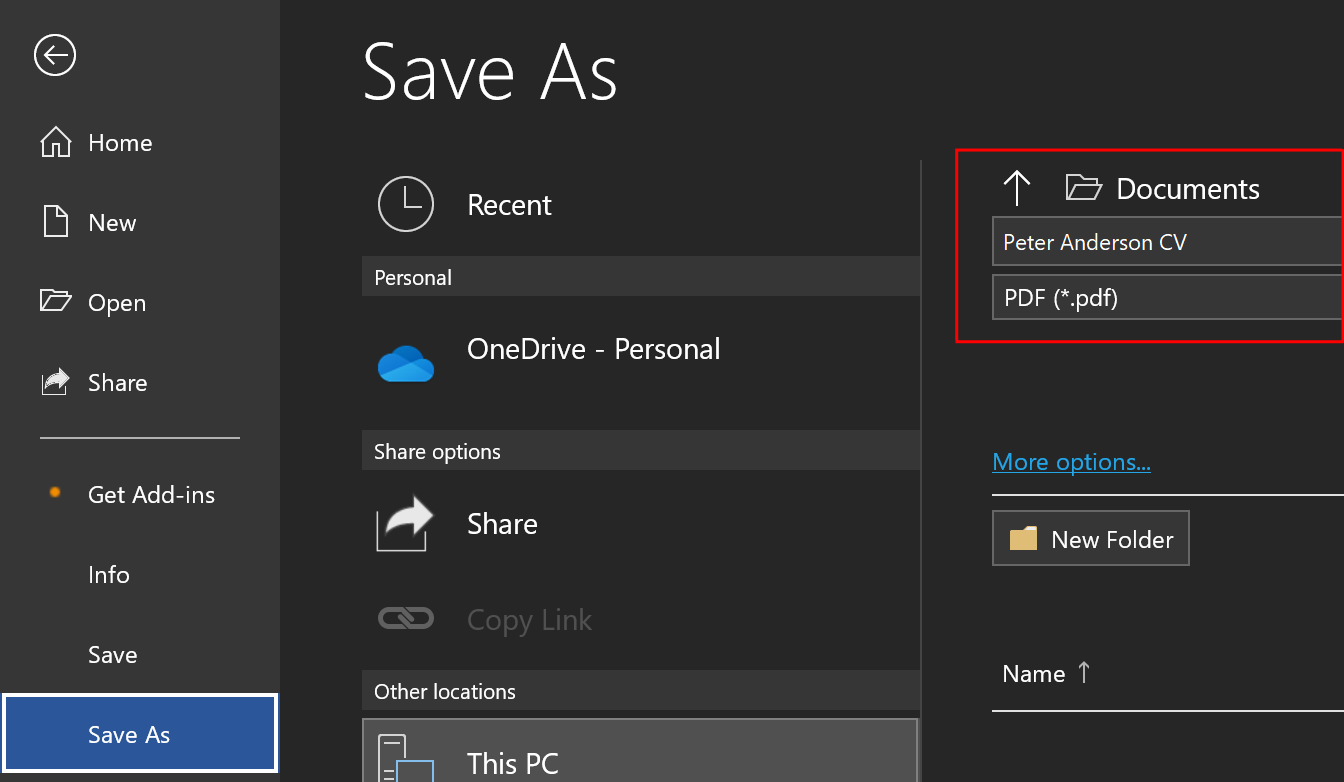Image resolution: width=1344 pixels, height=782 pixels.
Task: Click the Share arrow icon
Action: (x=406, y=523)
